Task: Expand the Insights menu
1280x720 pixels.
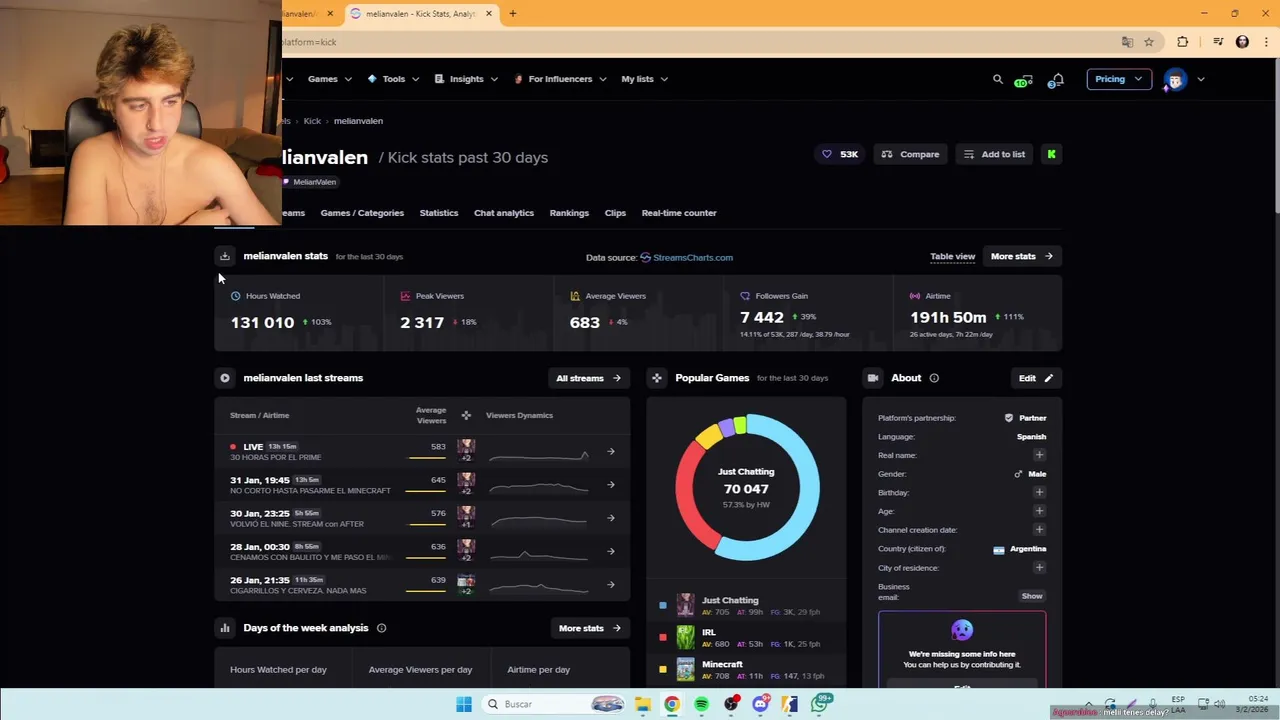Action: point(466,79)
